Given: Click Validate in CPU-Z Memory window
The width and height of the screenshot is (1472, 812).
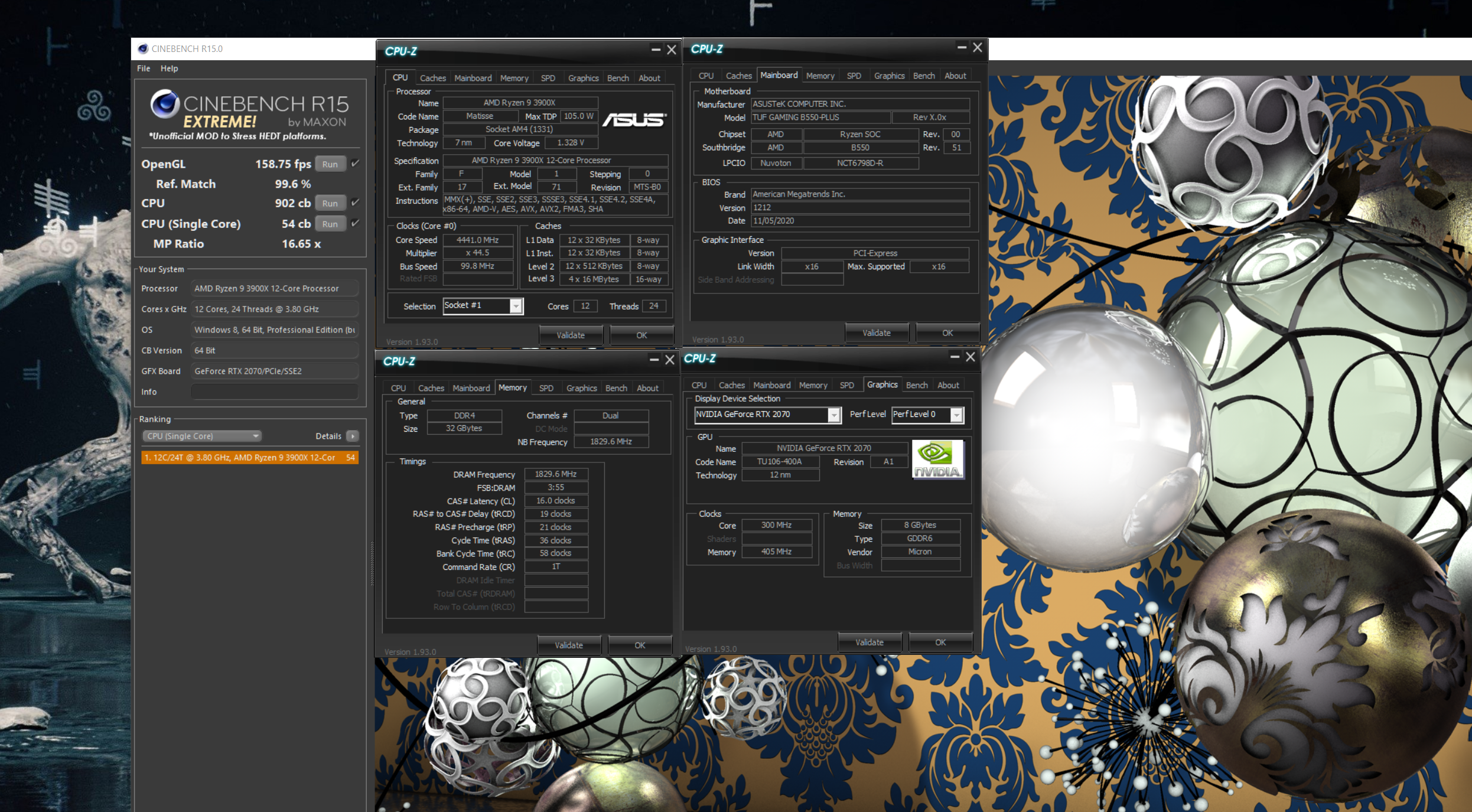Looking at the screenshot, I should 569,645.
